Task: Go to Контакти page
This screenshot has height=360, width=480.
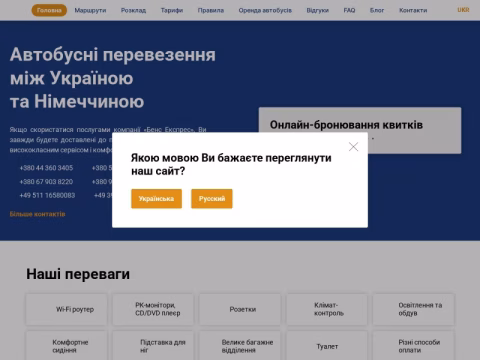Action: (413, 10)
